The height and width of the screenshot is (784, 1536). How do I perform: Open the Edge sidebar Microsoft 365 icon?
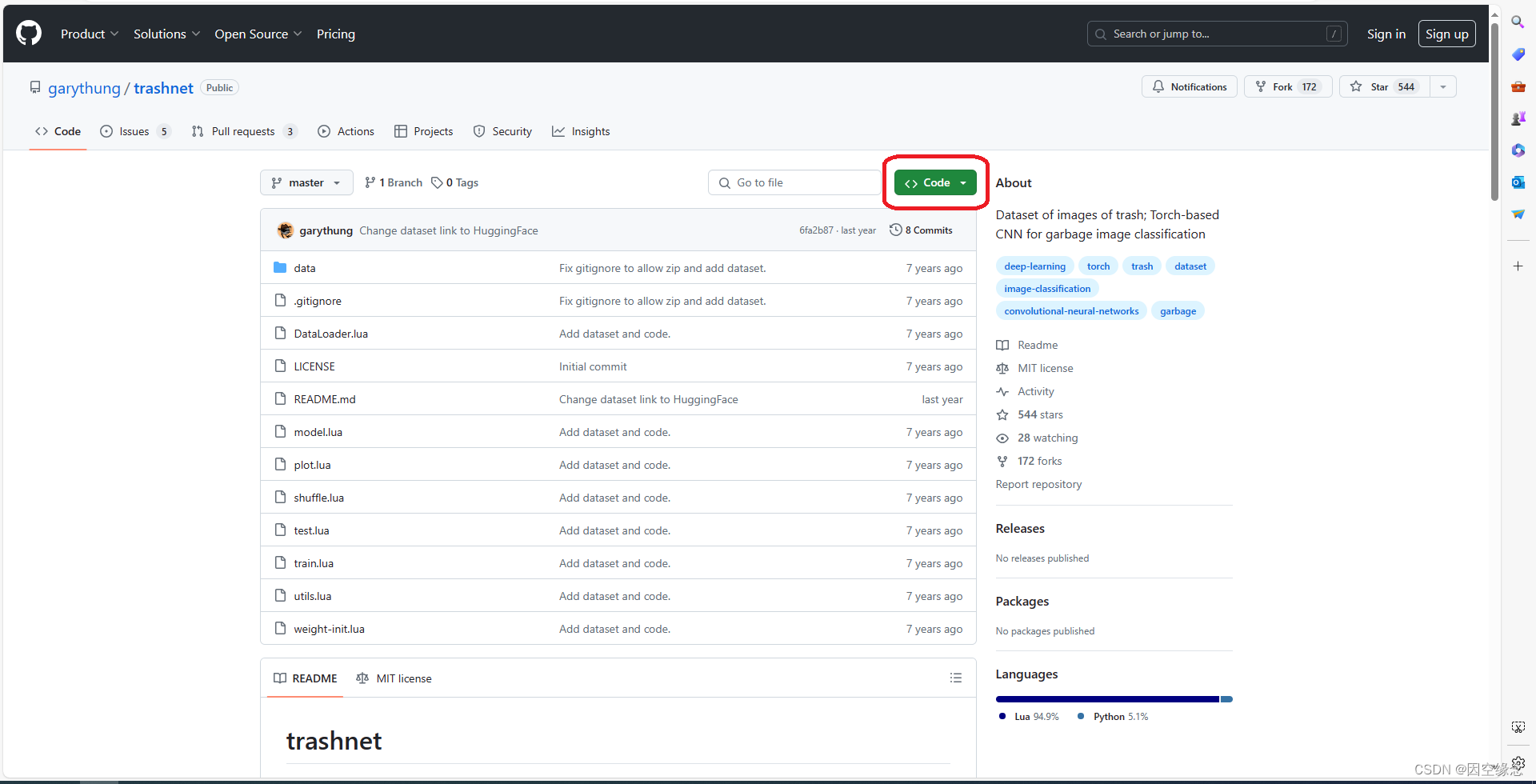(x=1518, y=150)
